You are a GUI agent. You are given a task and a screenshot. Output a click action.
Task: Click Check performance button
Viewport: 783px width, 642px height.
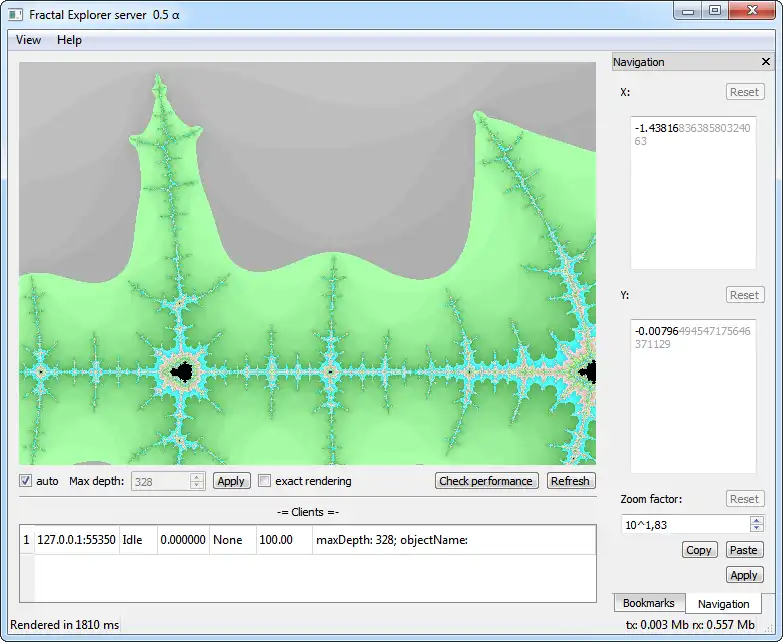pyautogui.click(x=486, y=481)
